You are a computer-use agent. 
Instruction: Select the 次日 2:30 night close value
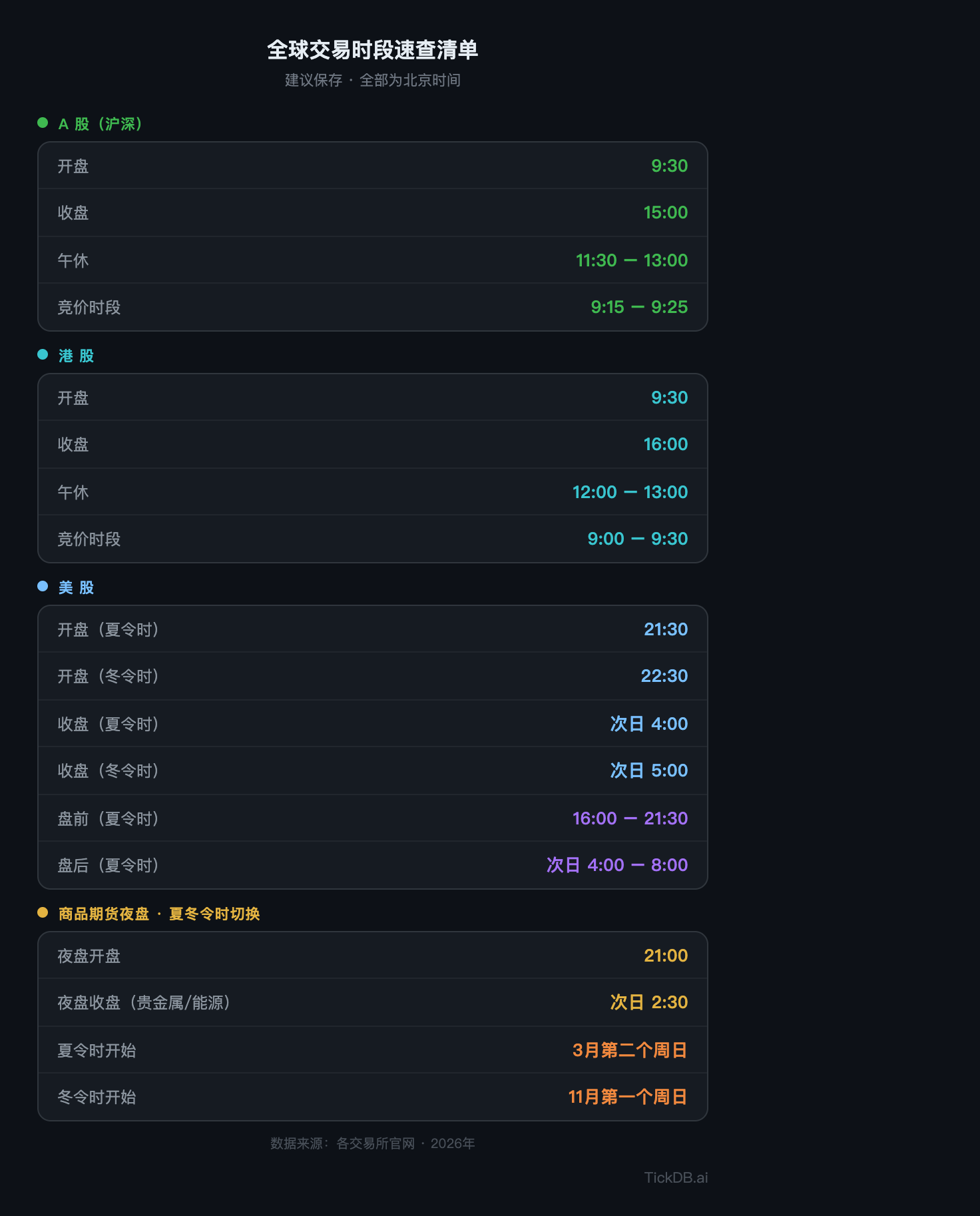[649, 1002]
